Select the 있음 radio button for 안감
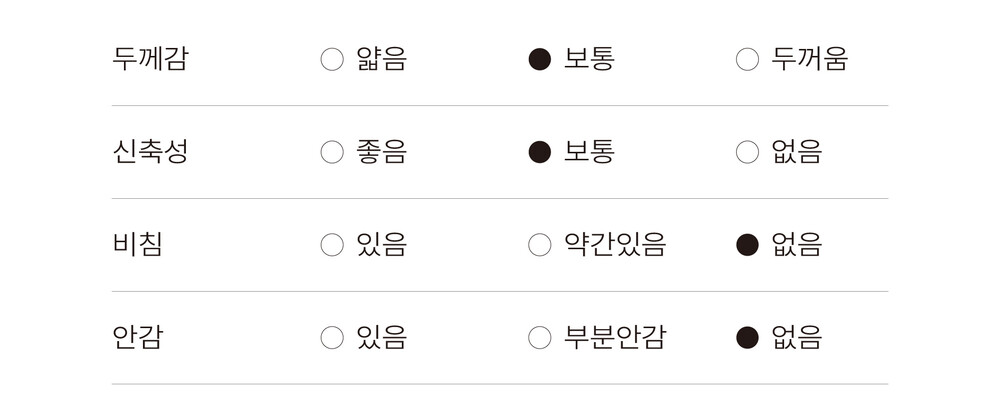Screen dimensions: 1000x411 [332, 338]
